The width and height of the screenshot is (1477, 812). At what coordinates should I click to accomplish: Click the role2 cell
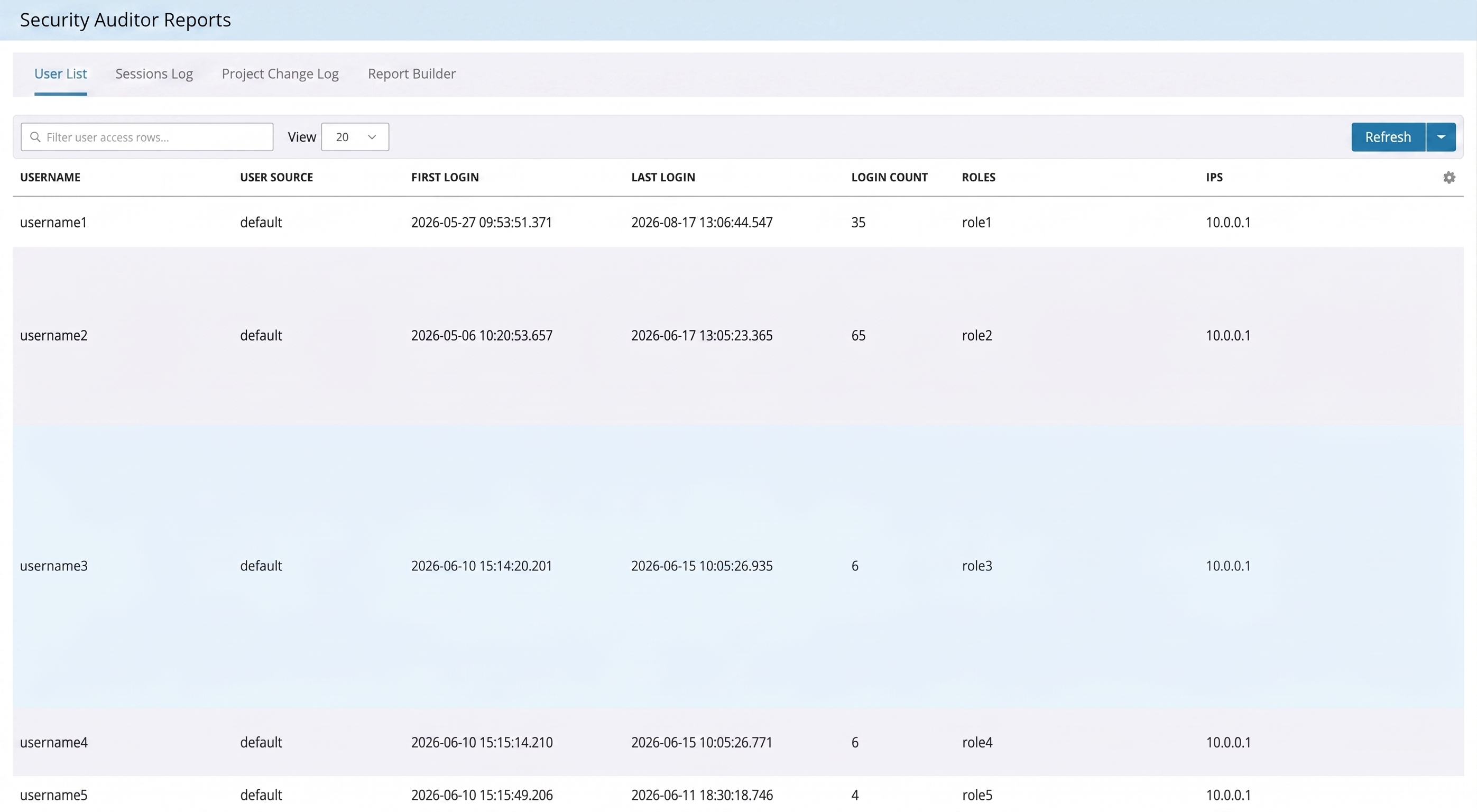pyautogui.click(x=977, y=336)
